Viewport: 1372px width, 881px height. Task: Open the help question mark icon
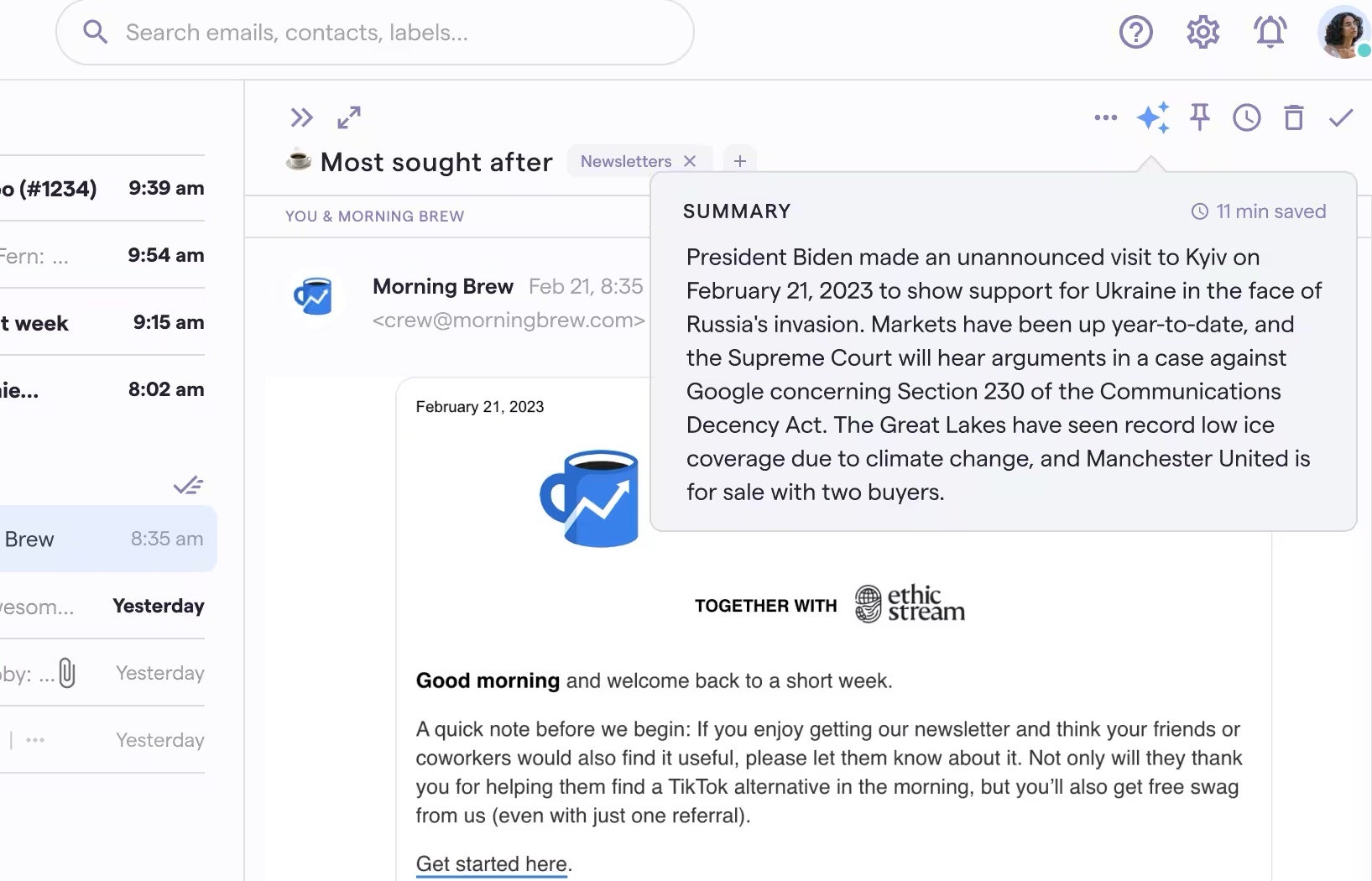click(1135, 32)
